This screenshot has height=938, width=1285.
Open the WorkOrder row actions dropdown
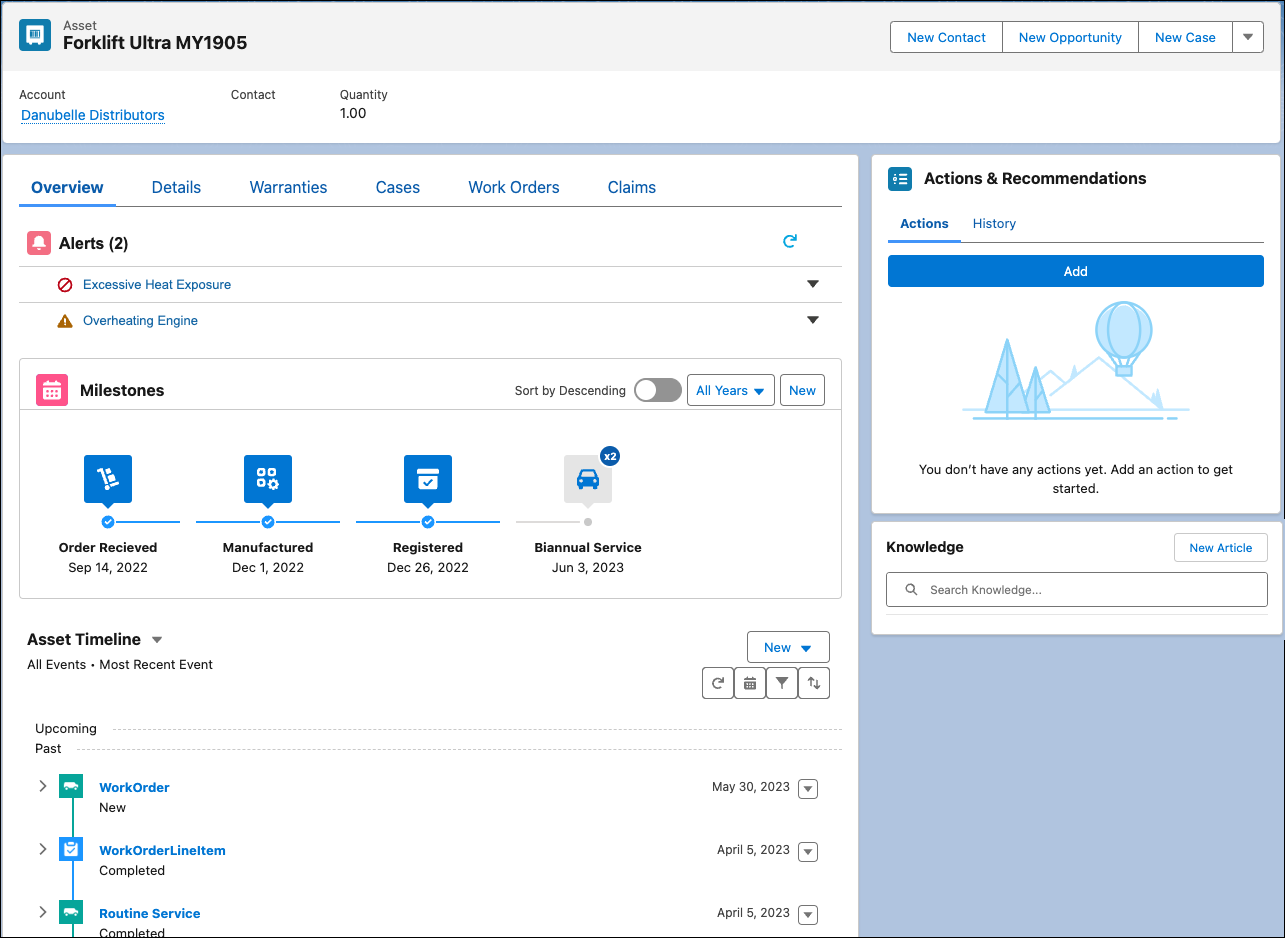[x=807, y=788]
